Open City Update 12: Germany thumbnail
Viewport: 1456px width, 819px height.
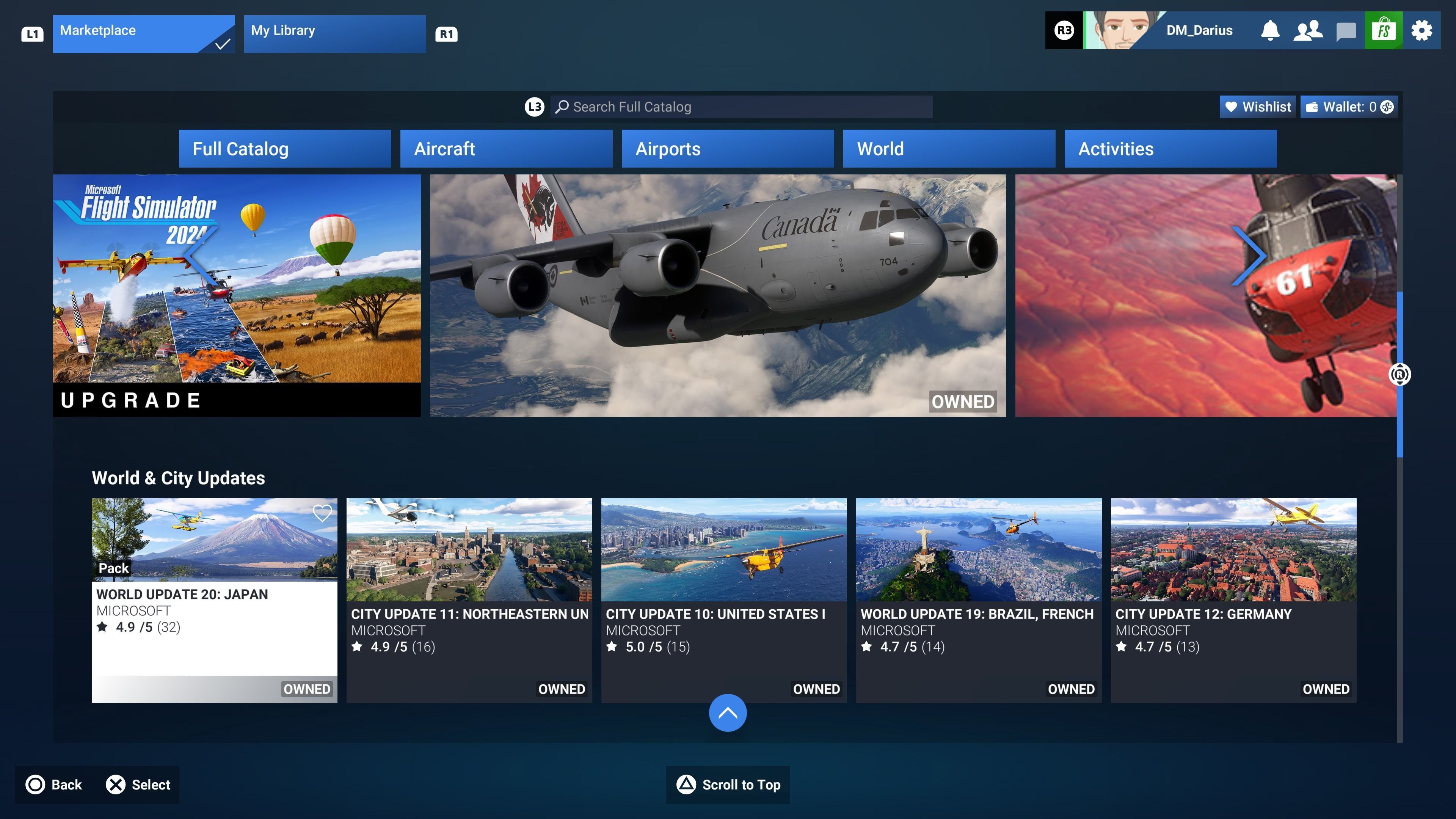tap(1233, 549)
